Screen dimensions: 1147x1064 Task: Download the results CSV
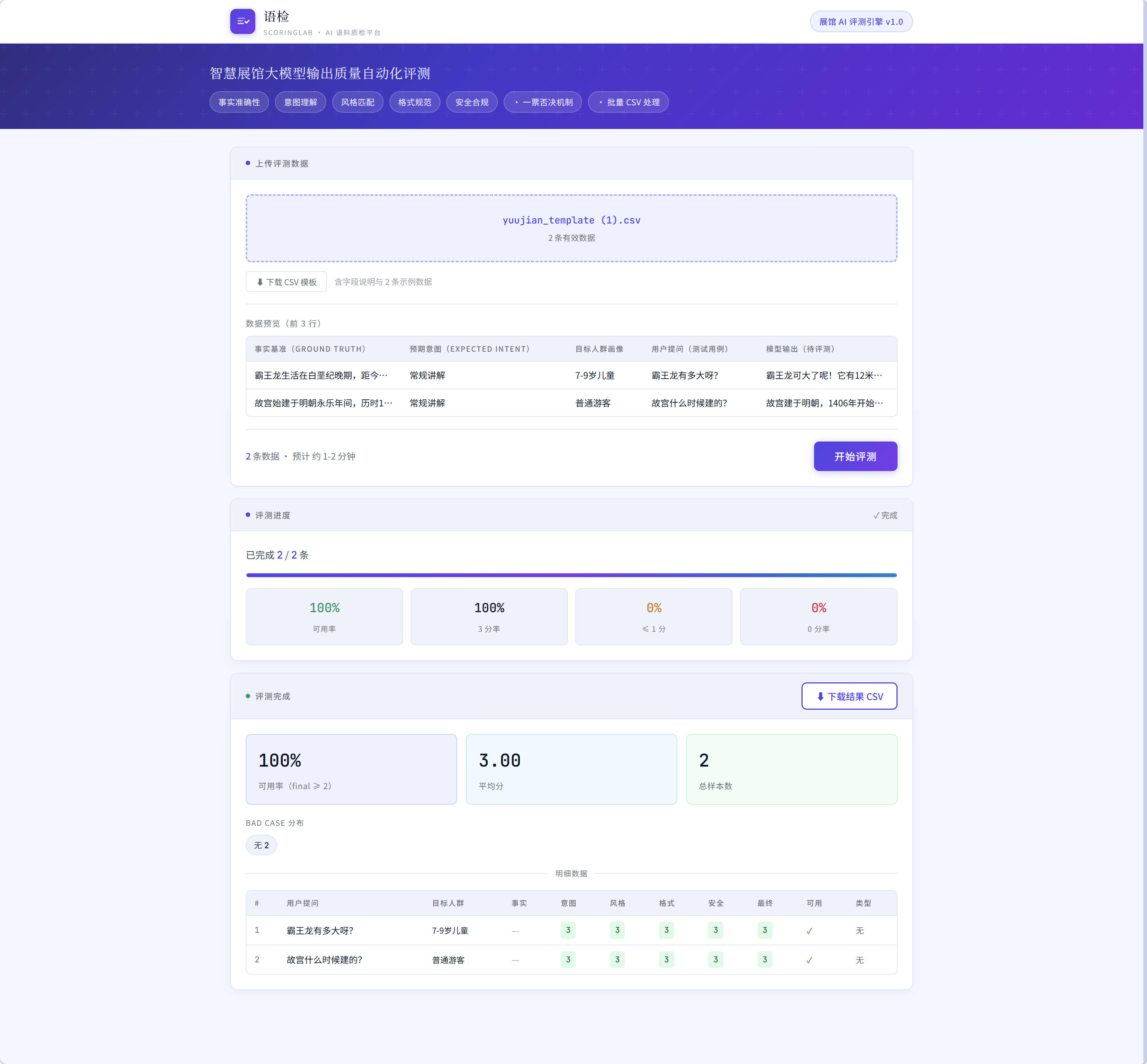[849, 696]
